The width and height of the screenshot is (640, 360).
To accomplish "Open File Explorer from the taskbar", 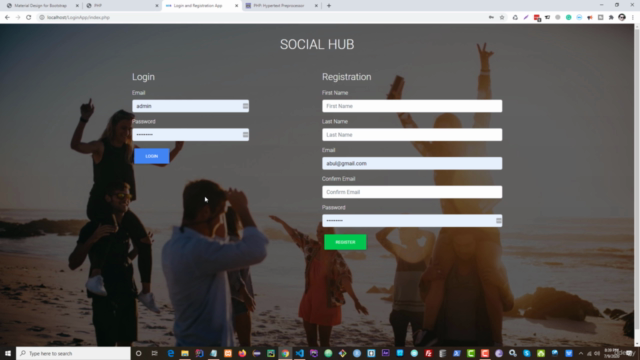I will coord(185,353).
